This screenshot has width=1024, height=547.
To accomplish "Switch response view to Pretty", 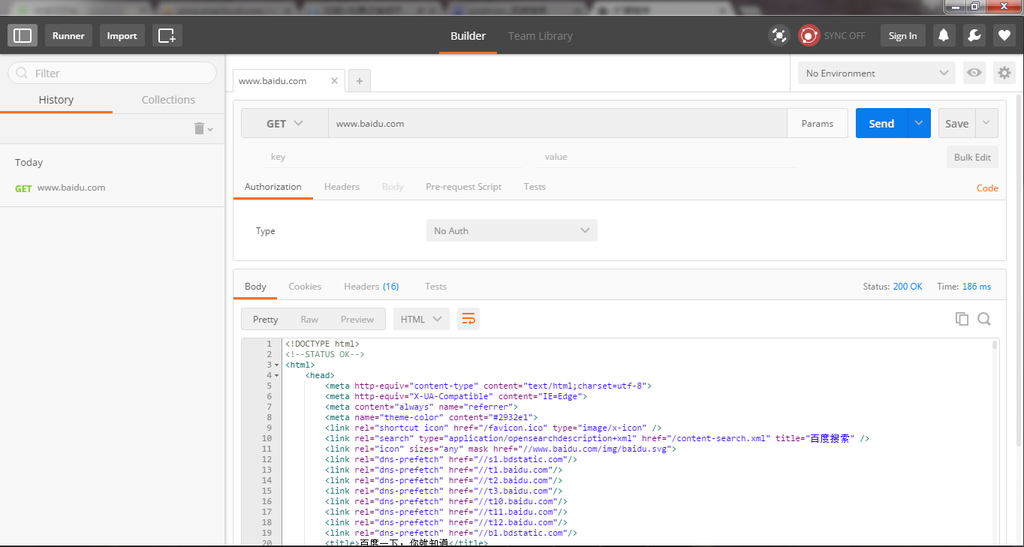I will [265, 319].
